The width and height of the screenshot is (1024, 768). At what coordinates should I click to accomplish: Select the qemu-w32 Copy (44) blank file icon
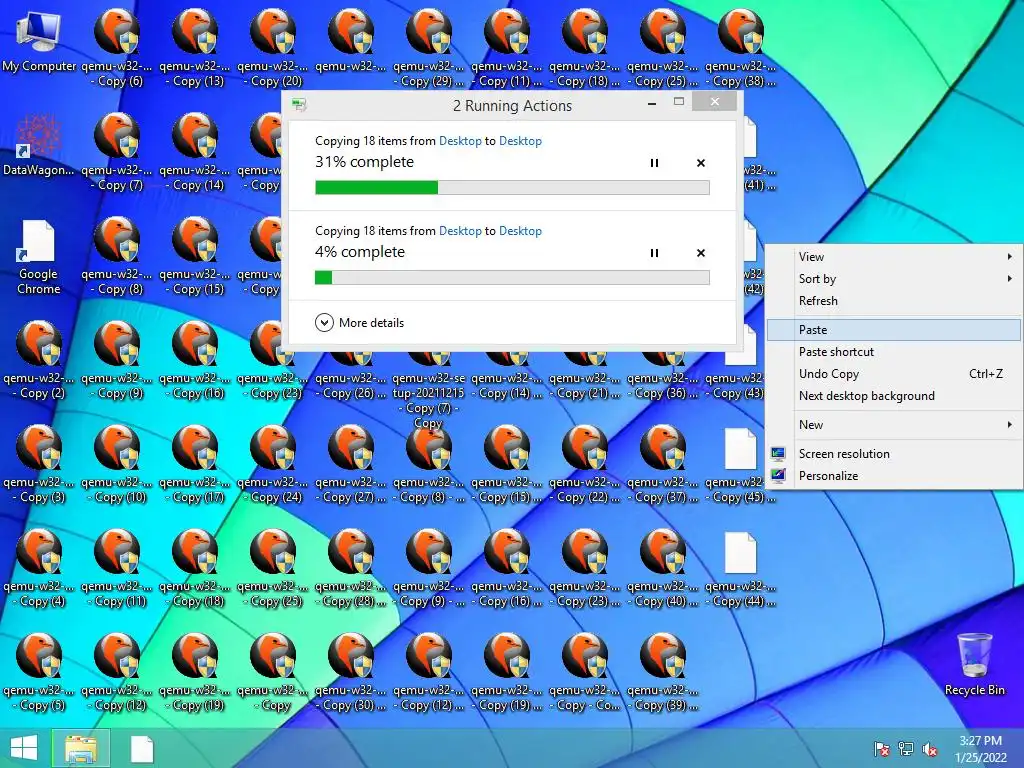coord(741,569)
